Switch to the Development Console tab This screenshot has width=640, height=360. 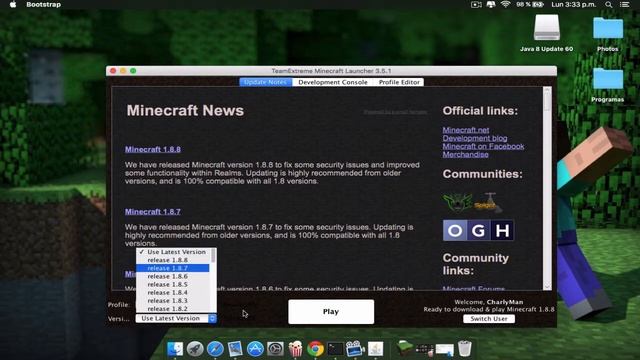click(x=333, y=82)
